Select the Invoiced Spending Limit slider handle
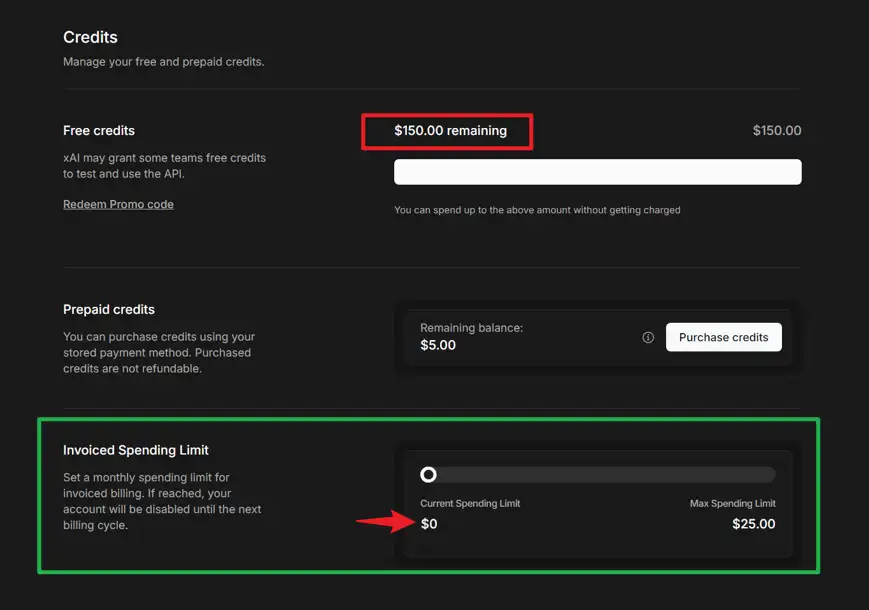Viewport: 869px width, 610px height. pyautogui.click(x=428, y=474)
